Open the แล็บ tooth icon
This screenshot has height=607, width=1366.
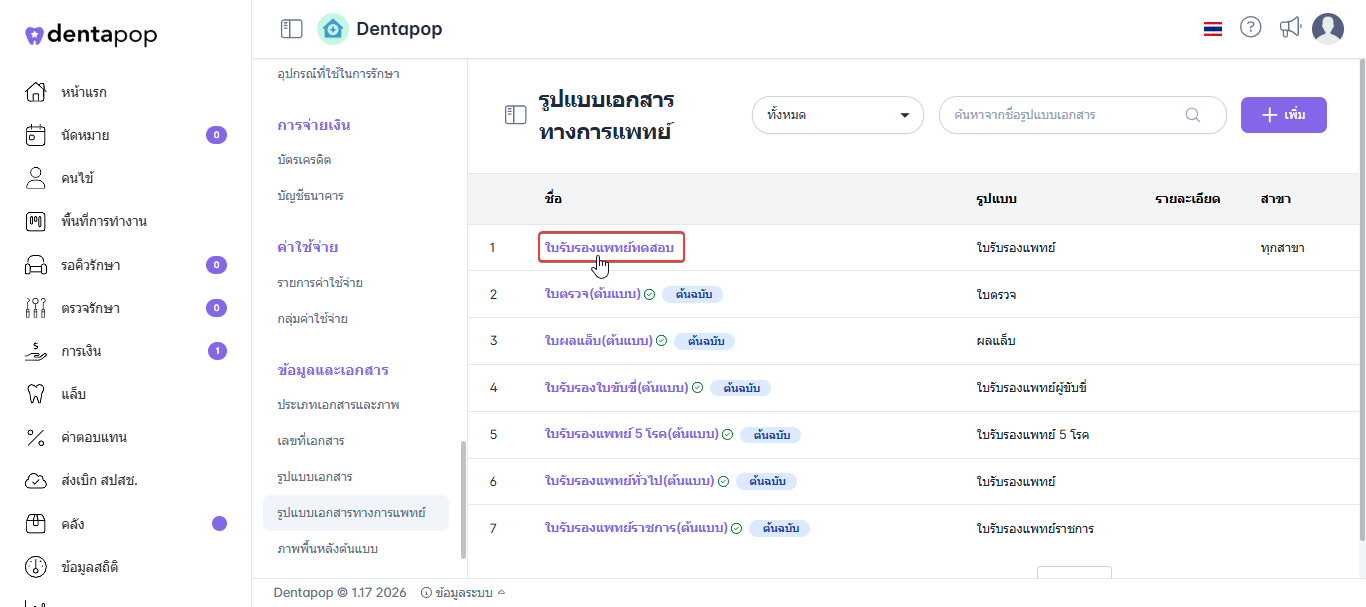(x=35, y=395)
